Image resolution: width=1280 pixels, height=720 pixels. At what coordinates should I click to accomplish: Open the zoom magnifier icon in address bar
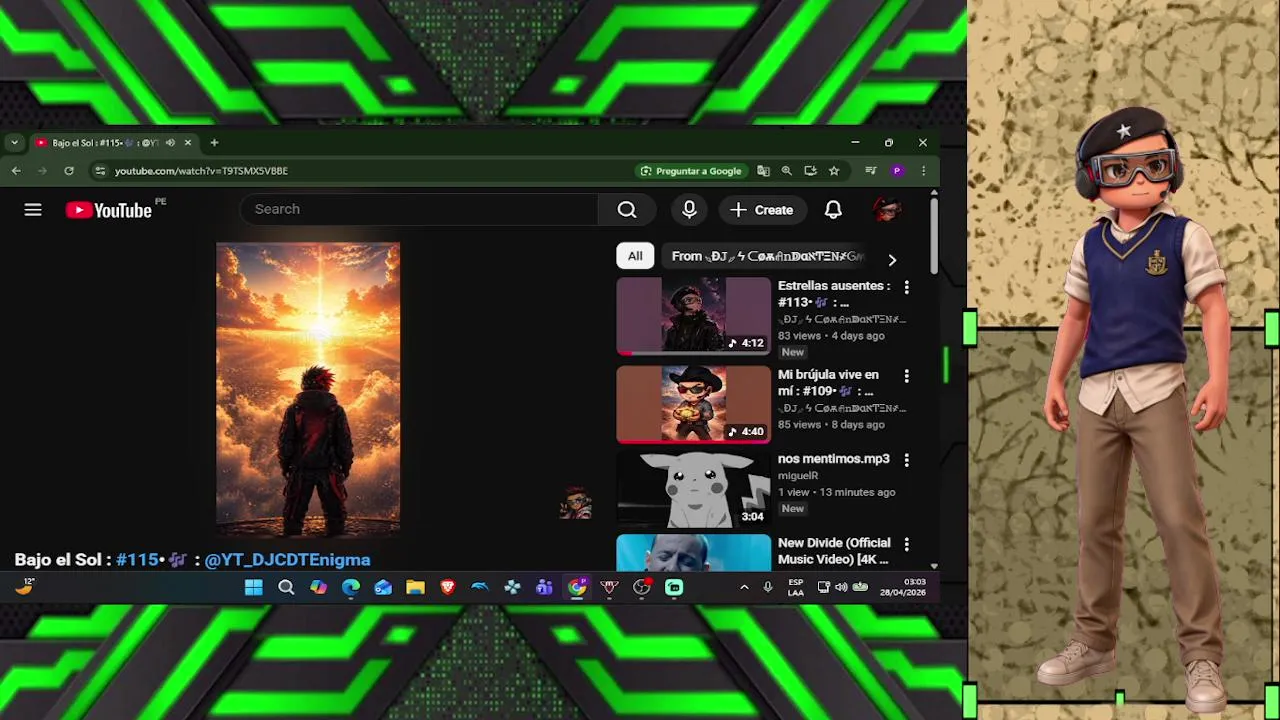coord(787,171)
